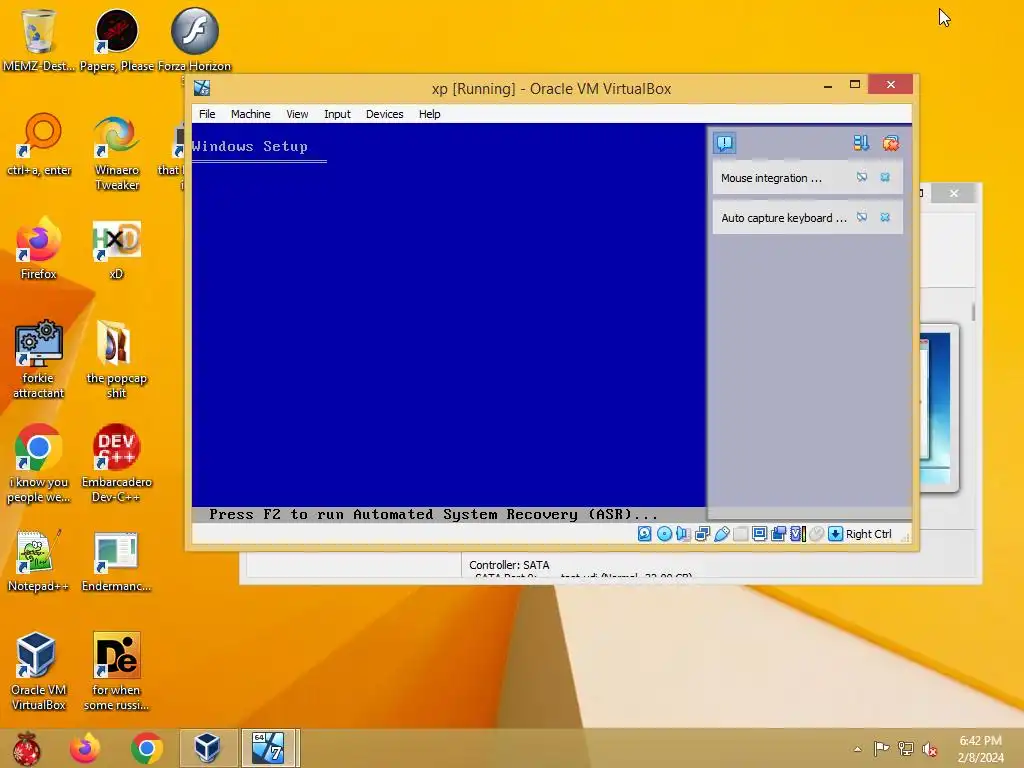Open Chrome from the taskbar

(146, 748)
